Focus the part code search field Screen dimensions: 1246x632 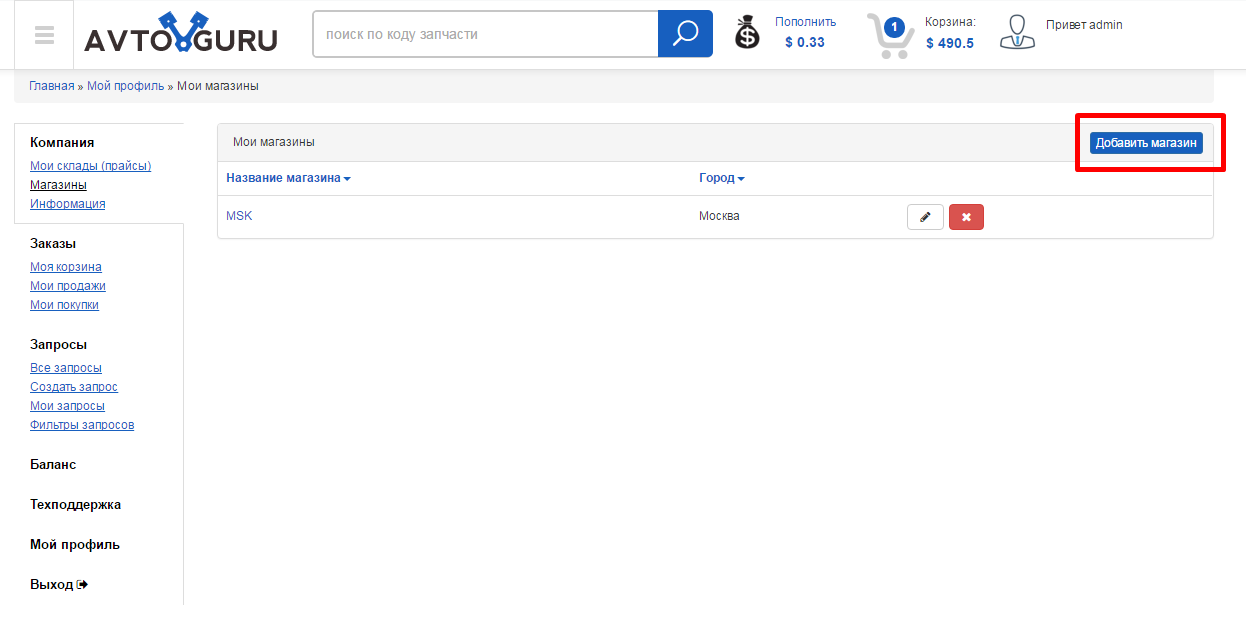485,34
